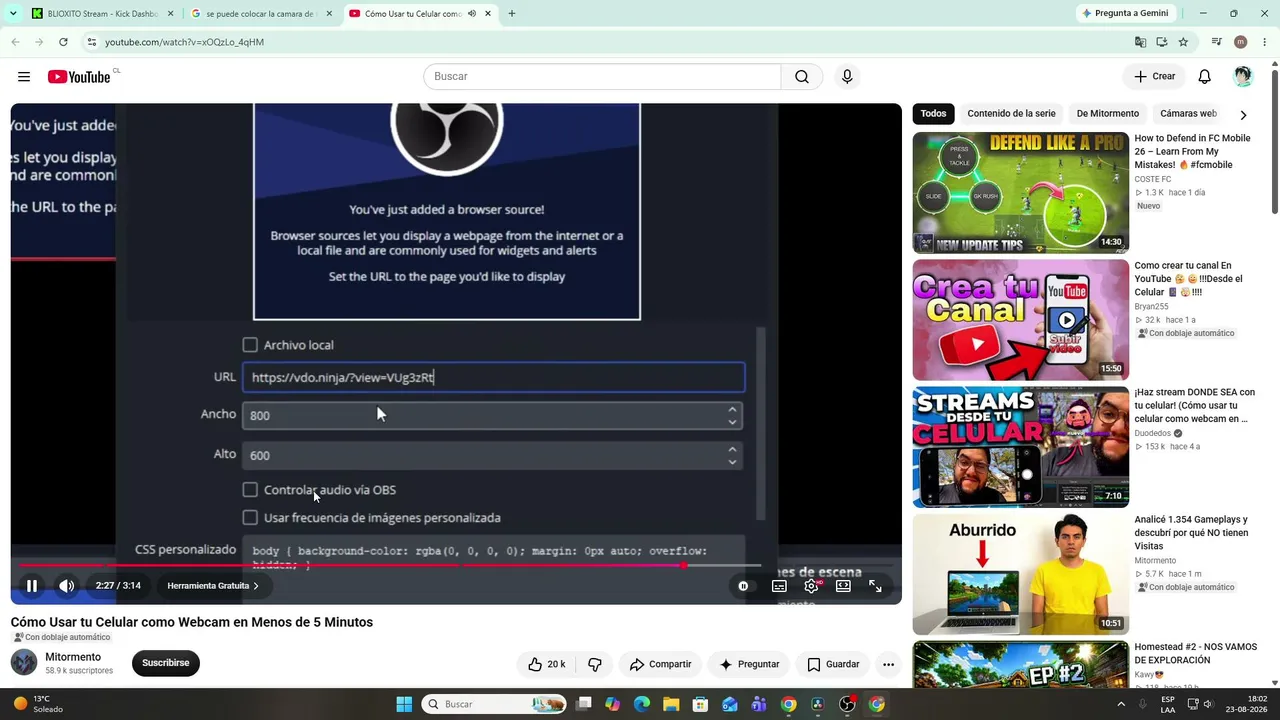The height and width of the screenshot is (720, 1280).
Task: Click the Pregunta a Gemini button
Action: pos(1124,14)
